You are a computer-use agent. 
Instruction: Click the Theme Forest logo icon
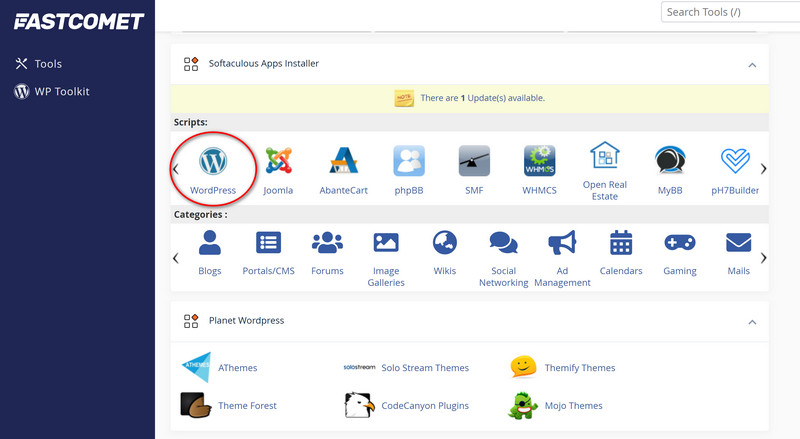(x=196, y=405)
